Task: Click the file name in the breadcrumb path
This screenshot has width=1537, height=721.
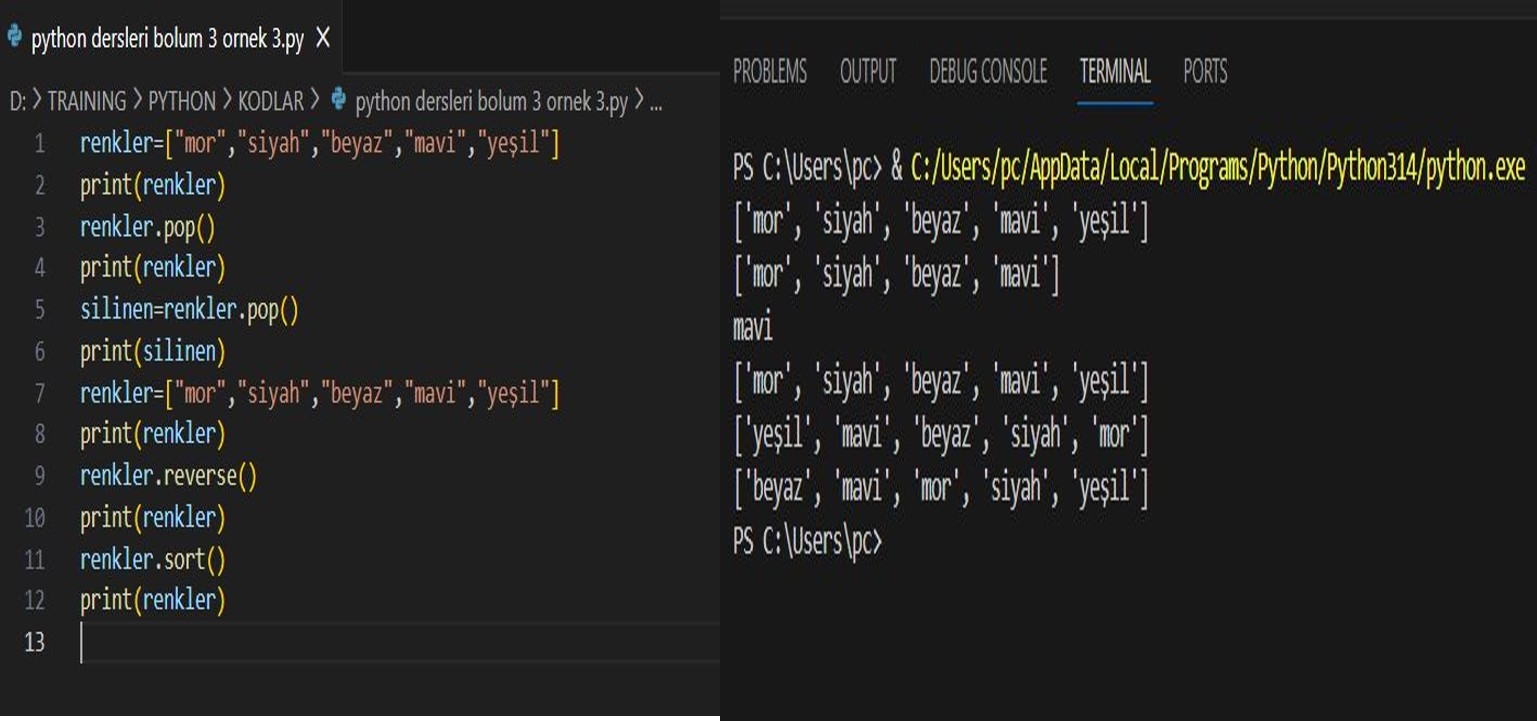Action: (x=491, y=101)
